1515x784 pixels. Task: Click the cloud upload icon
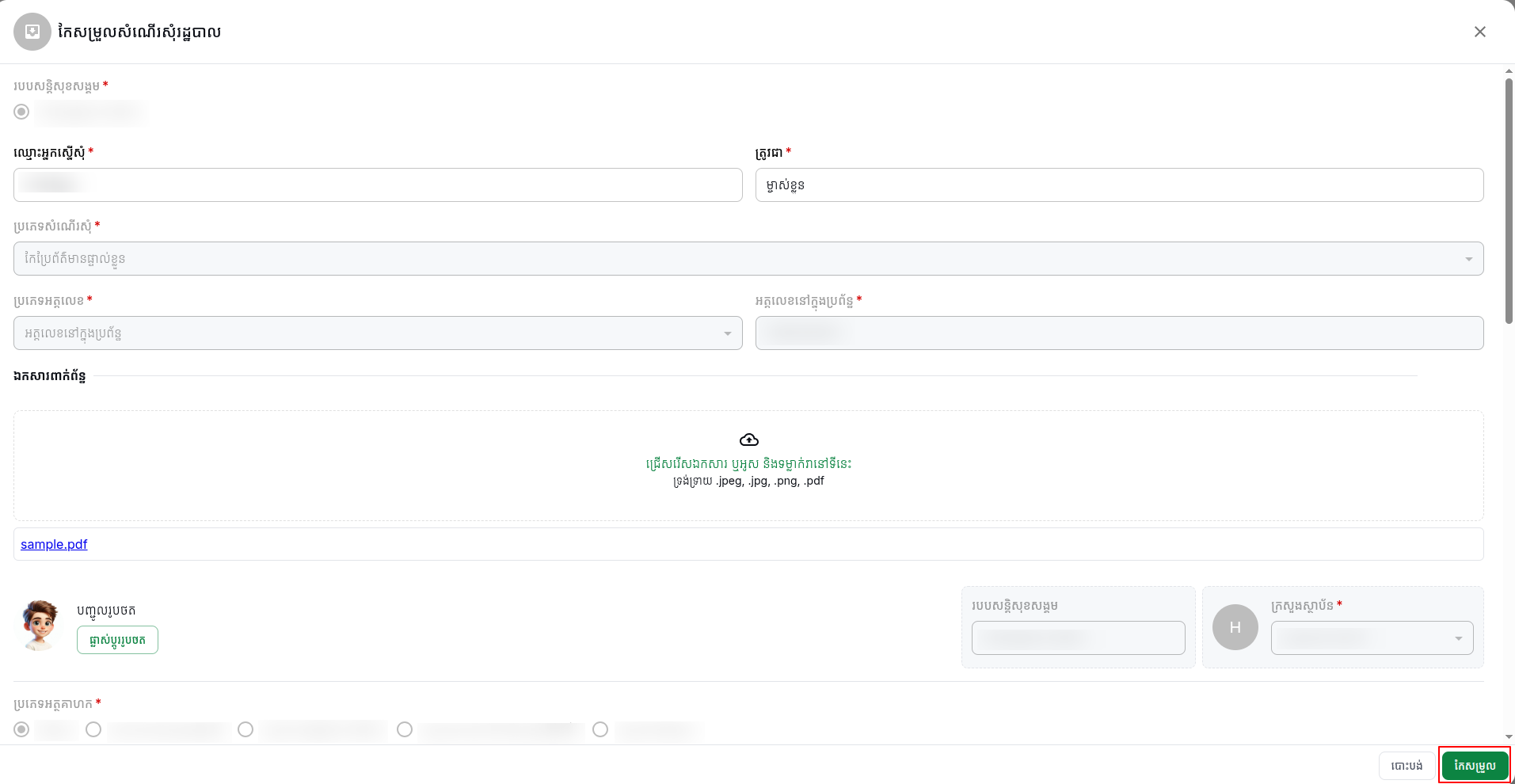(x=748, y=440)
